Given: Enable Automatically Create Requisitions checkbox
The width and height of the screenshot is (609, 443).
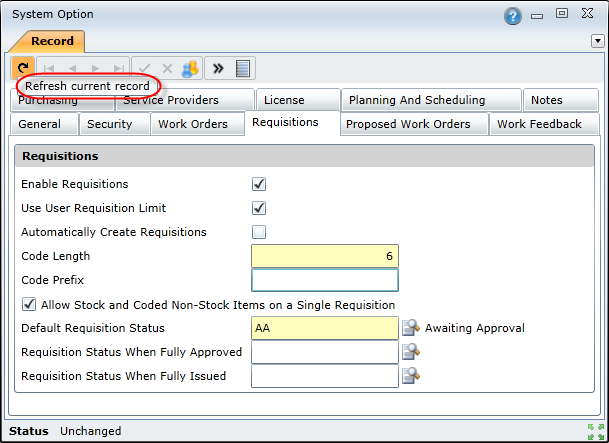Looking at the screenshot, I should [x=259, y=232].
